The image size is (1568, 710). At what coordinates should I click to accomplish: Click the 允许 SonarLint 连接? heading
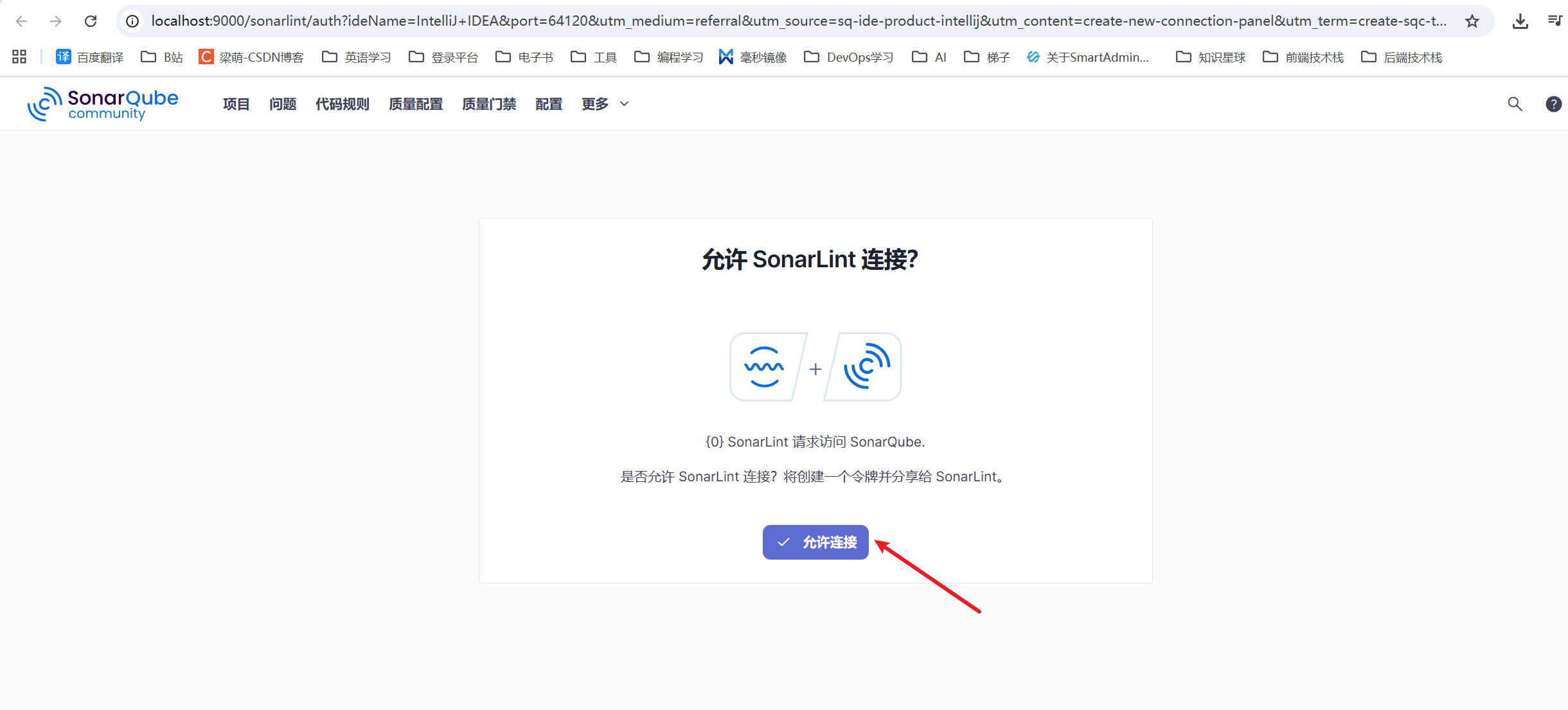810,260
